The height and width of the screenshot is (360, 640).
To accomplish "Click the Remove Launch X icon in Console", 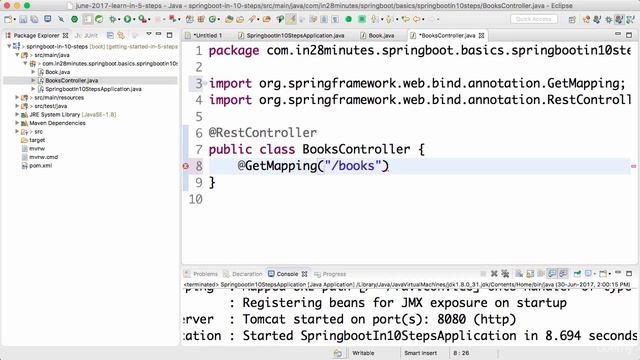I will 494,273.
